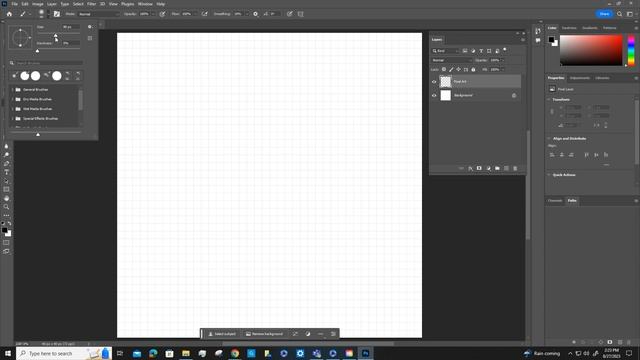
Task: Toggle the Brush Settings panel icon
Action: (57, 14)
